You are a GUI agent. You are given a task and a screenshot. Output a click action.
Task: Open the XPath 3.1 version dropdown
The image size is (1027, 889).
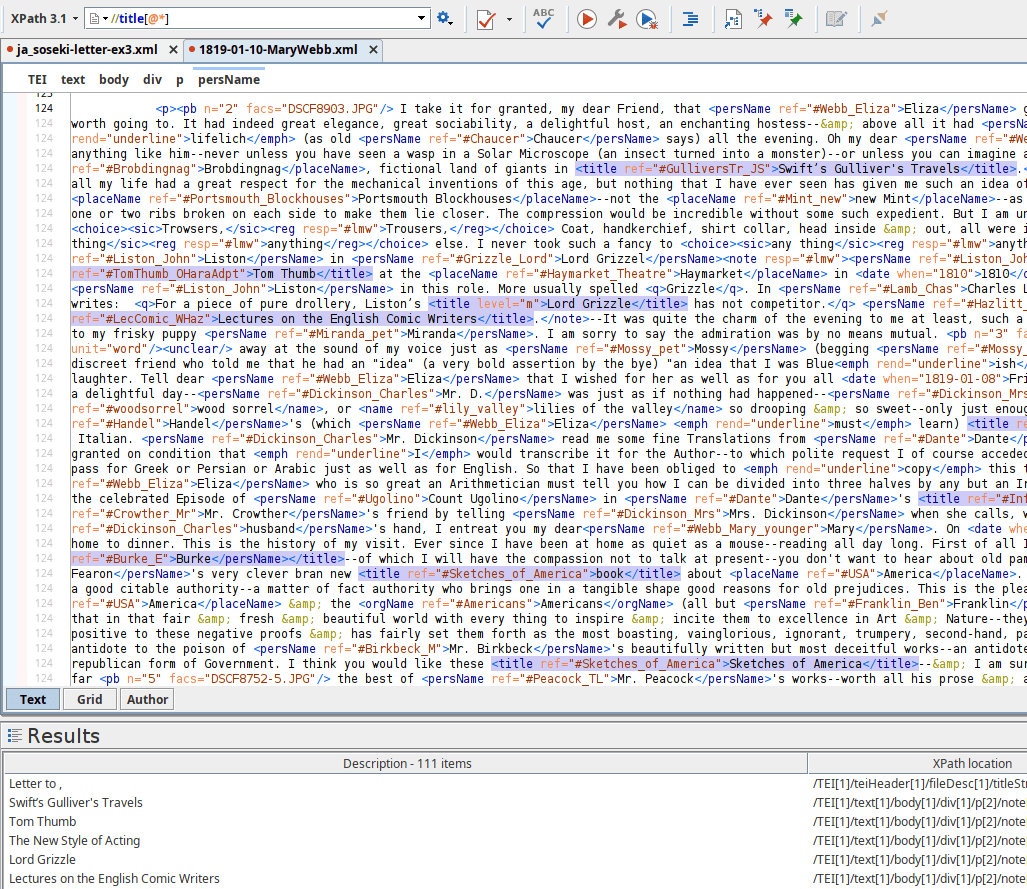click(x=44, y=18)
